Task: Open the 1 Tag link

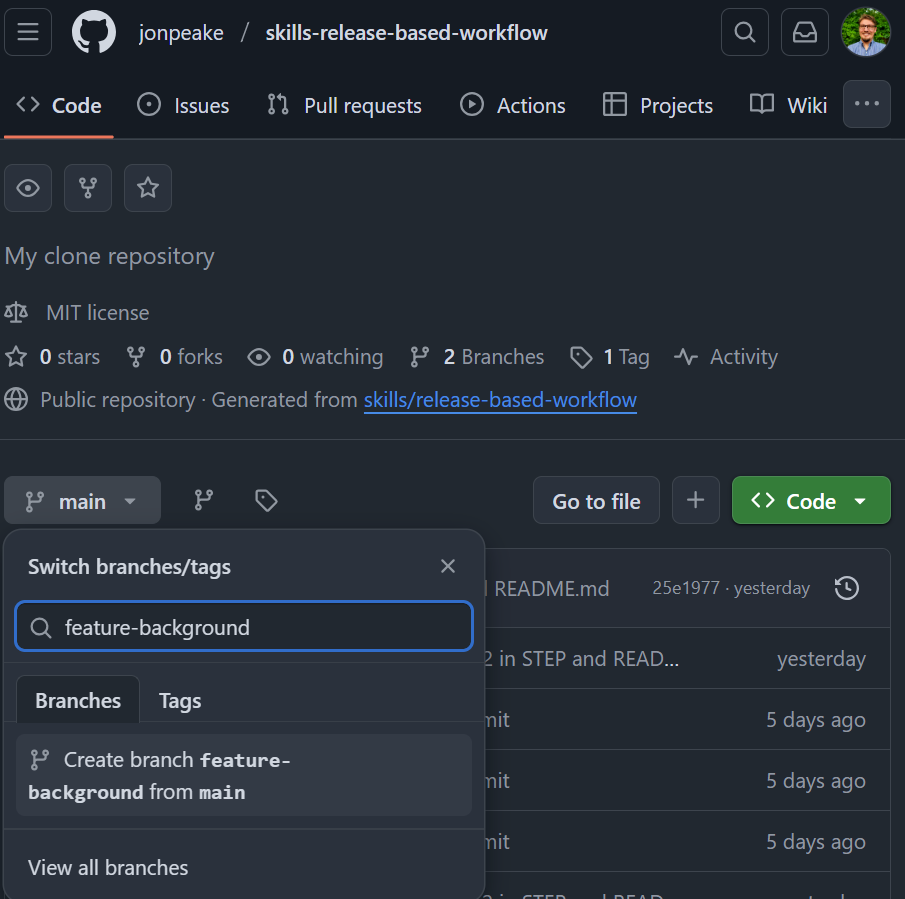Action: coord(609,357)
